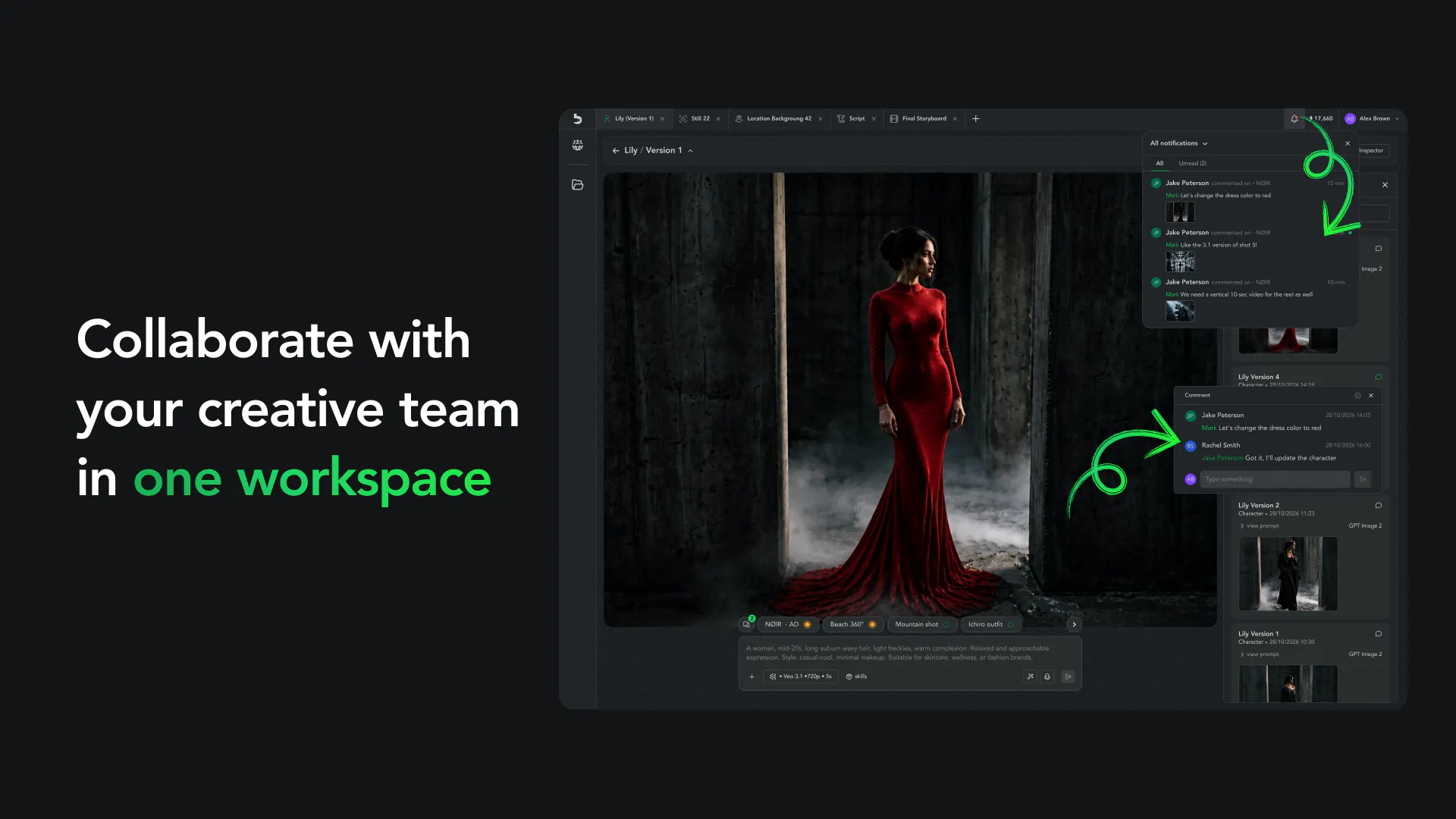Image resolution: width=1456 pixels, height=819 pixels.
Task: Click the comment bubble on Lily Version 2
Action: tap(1379, 505)
